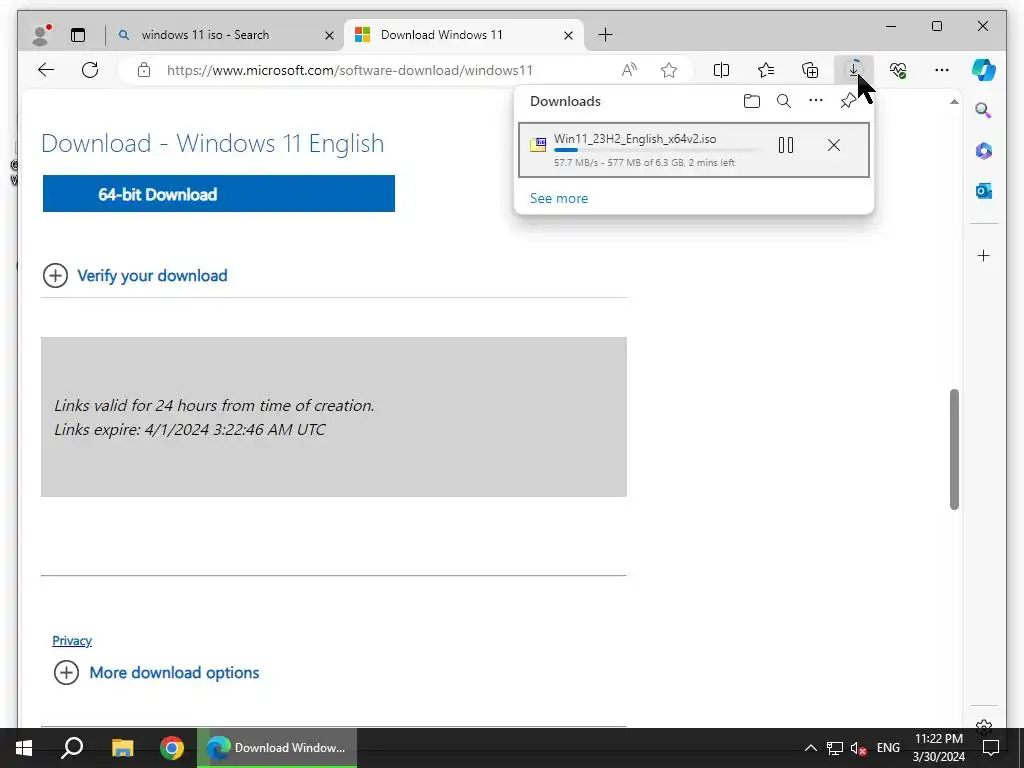
Task: Open downloads folder icon in panel
Action: [x=752, y=101]
